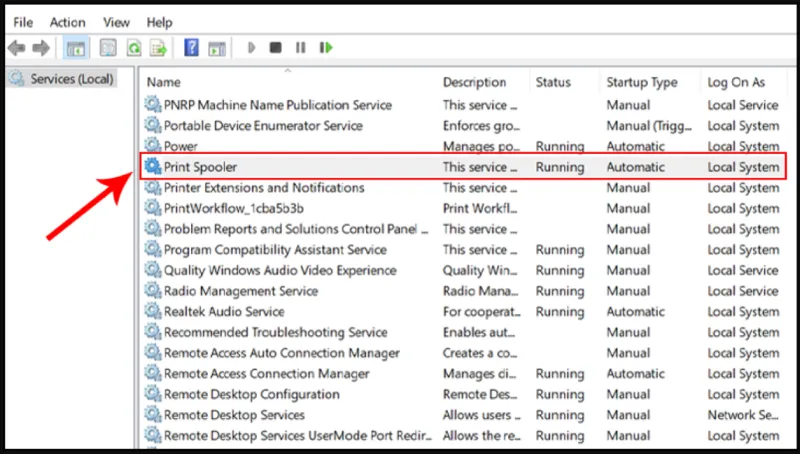Viewport: 800px width, 454px height.
Task: Click the gear icon of Power service
Action: coord(153,145)
